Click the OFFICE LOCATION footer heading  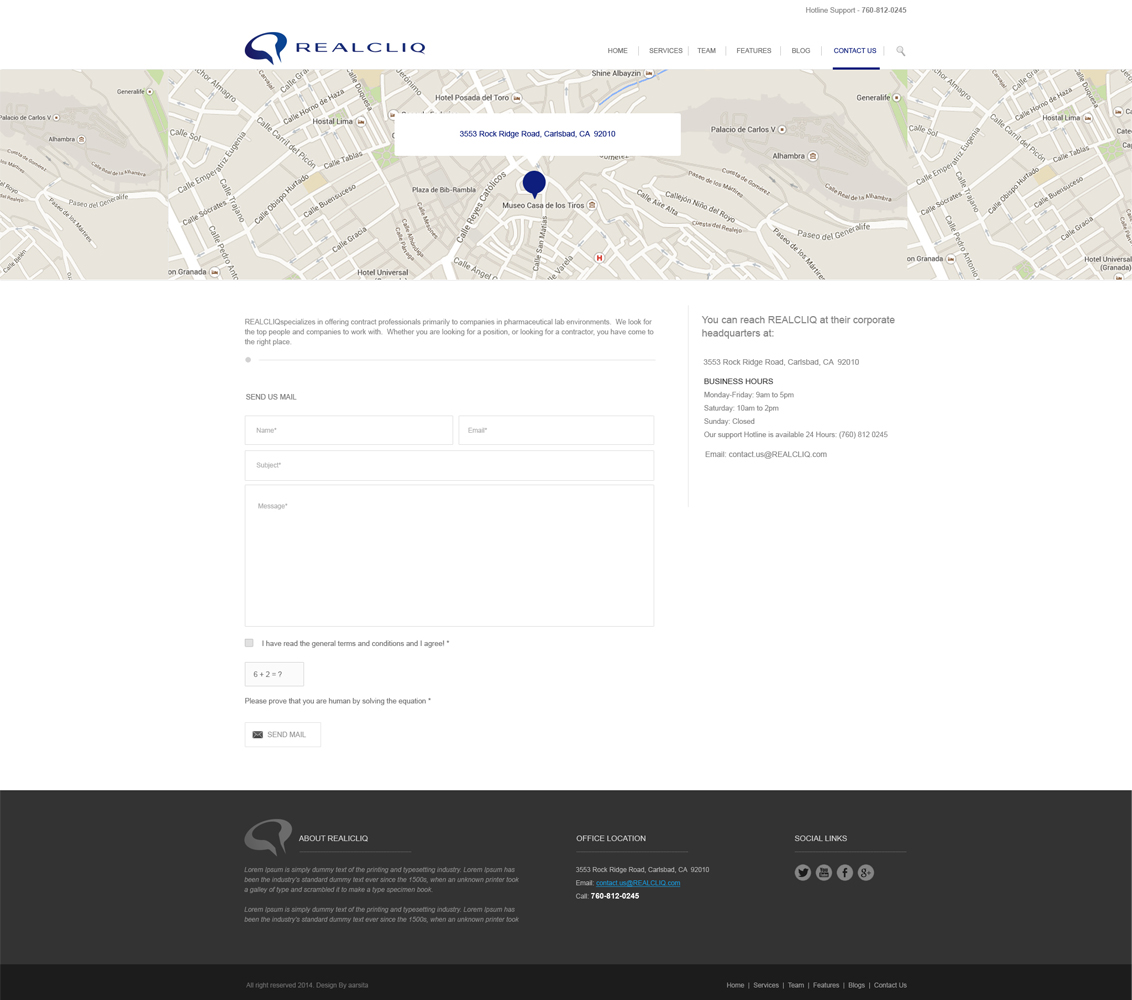(611, 838)
